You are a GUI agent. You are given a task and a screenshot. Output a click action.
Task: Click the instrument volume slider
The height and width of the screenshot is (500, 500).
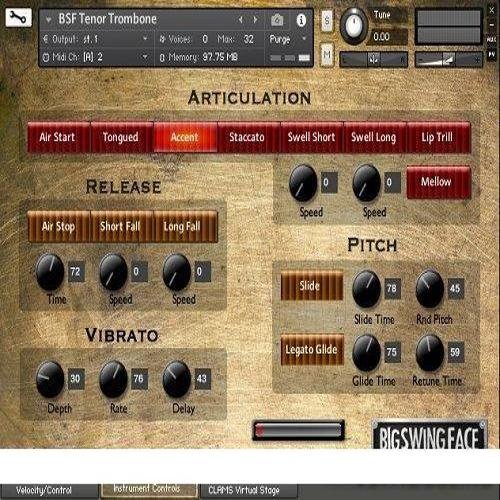(448, 60)
